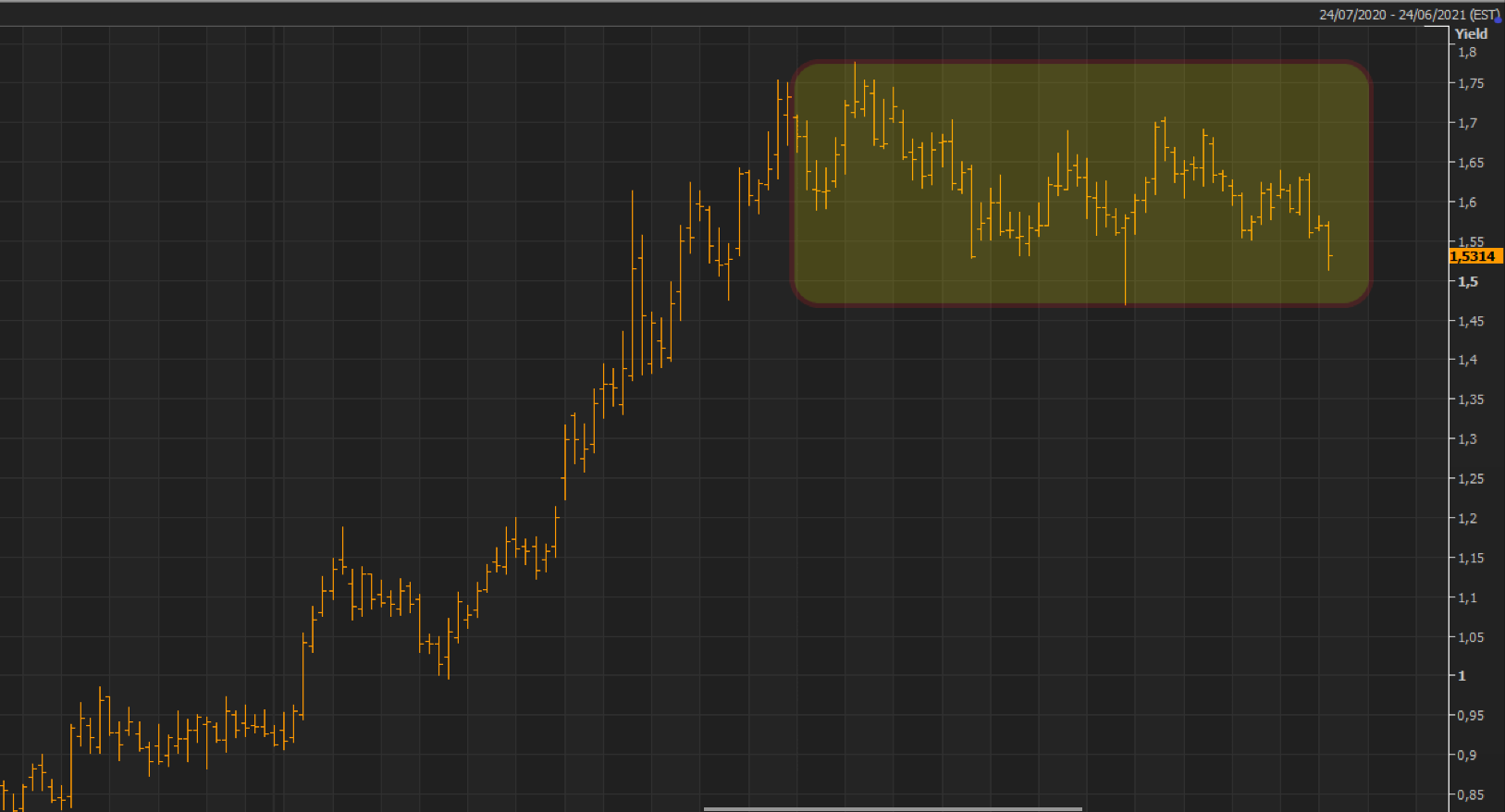
Task: Click the 1,3 axis label
Action: [x=1467, y=439]
